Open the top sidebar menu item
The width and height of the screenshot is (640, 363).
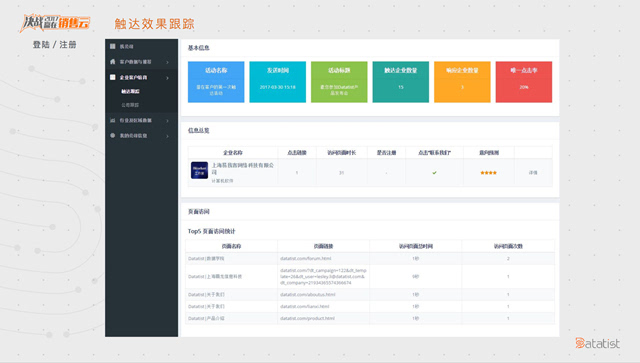pyautogui.click(x=141, y=47)
